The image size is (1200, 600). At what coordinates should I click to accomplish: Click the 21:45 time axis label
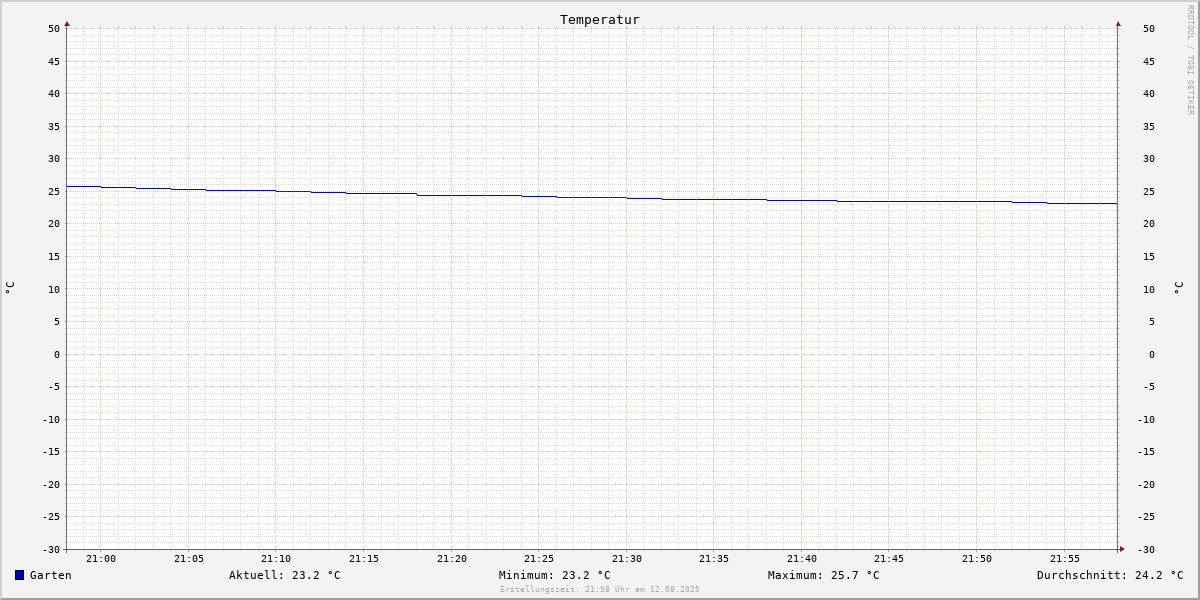coord(889,559)
